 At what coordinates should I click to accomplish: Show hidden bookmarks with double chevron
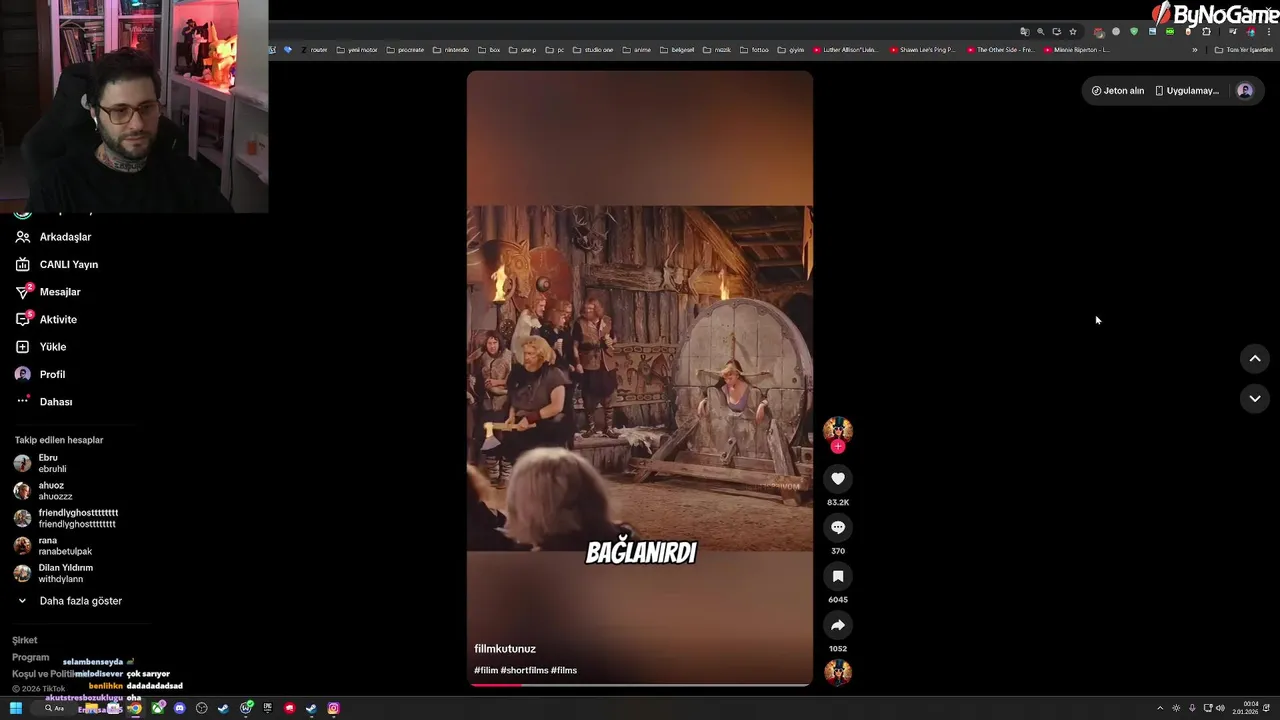[1194, 50]
